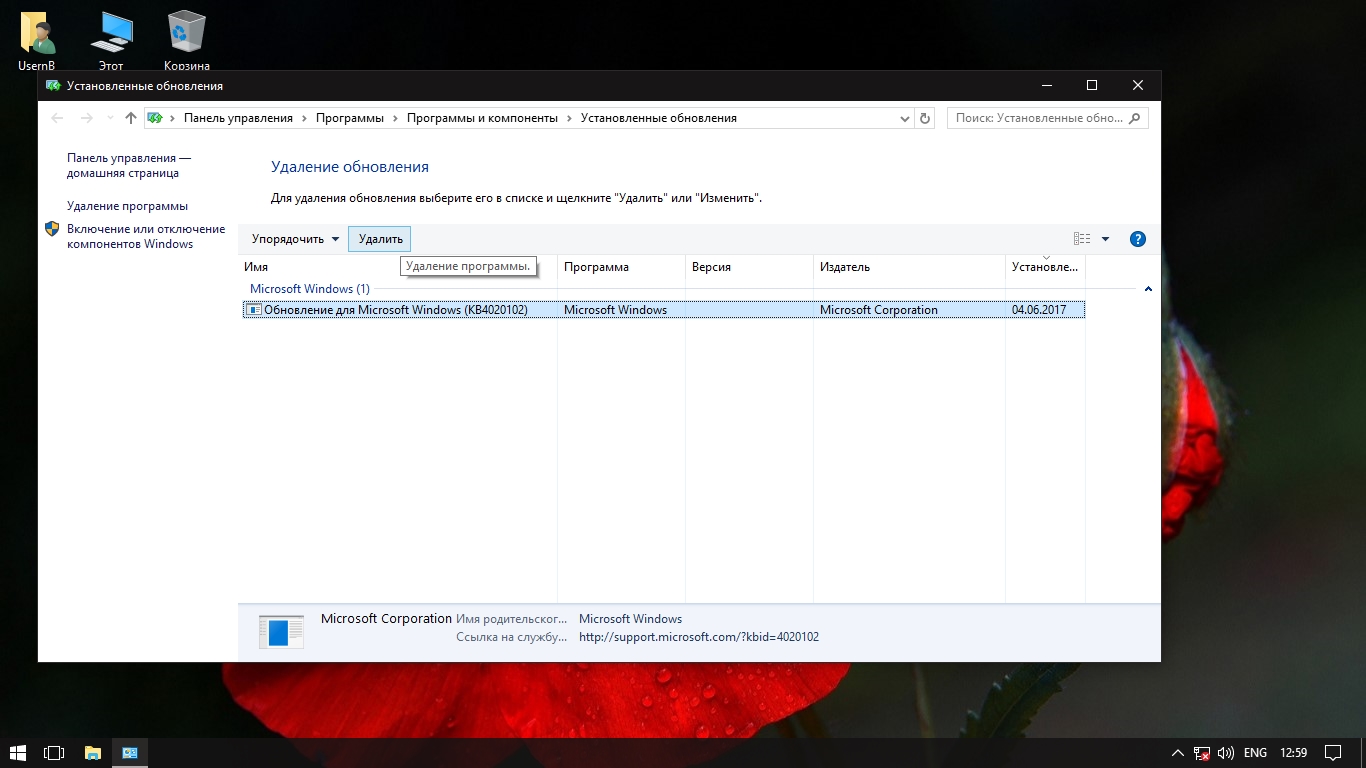Click the shield icon beside Windows components
The height and width of the screenshot is (768, 1366).
pos(53,229)
